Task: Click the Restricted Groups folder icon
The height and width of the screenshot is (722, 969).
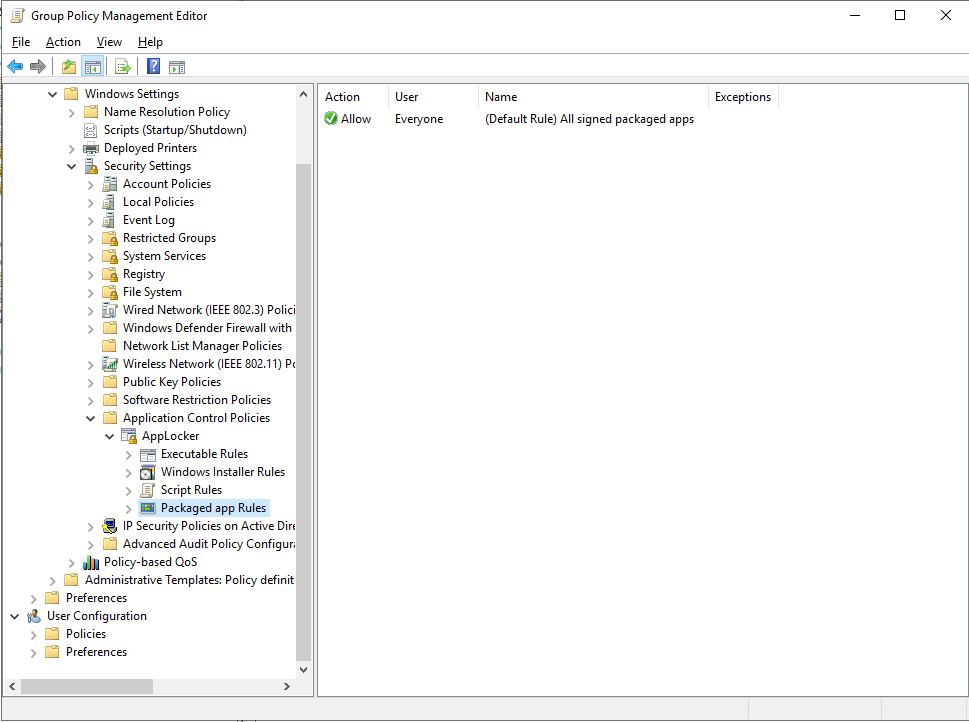Action: point(109,238)
